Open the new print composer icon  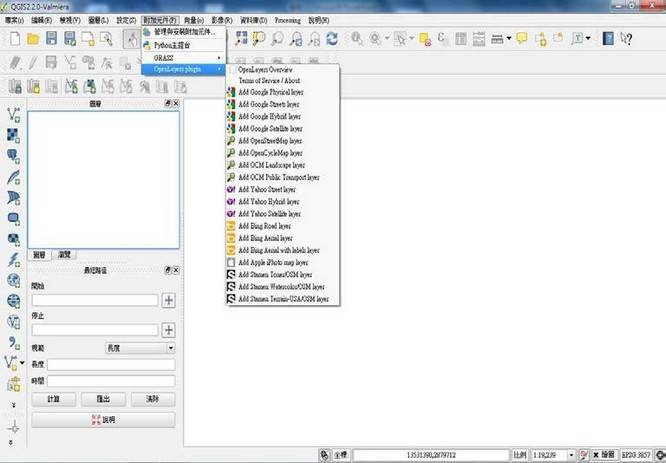pyautogui.click(x=88, y=39)
